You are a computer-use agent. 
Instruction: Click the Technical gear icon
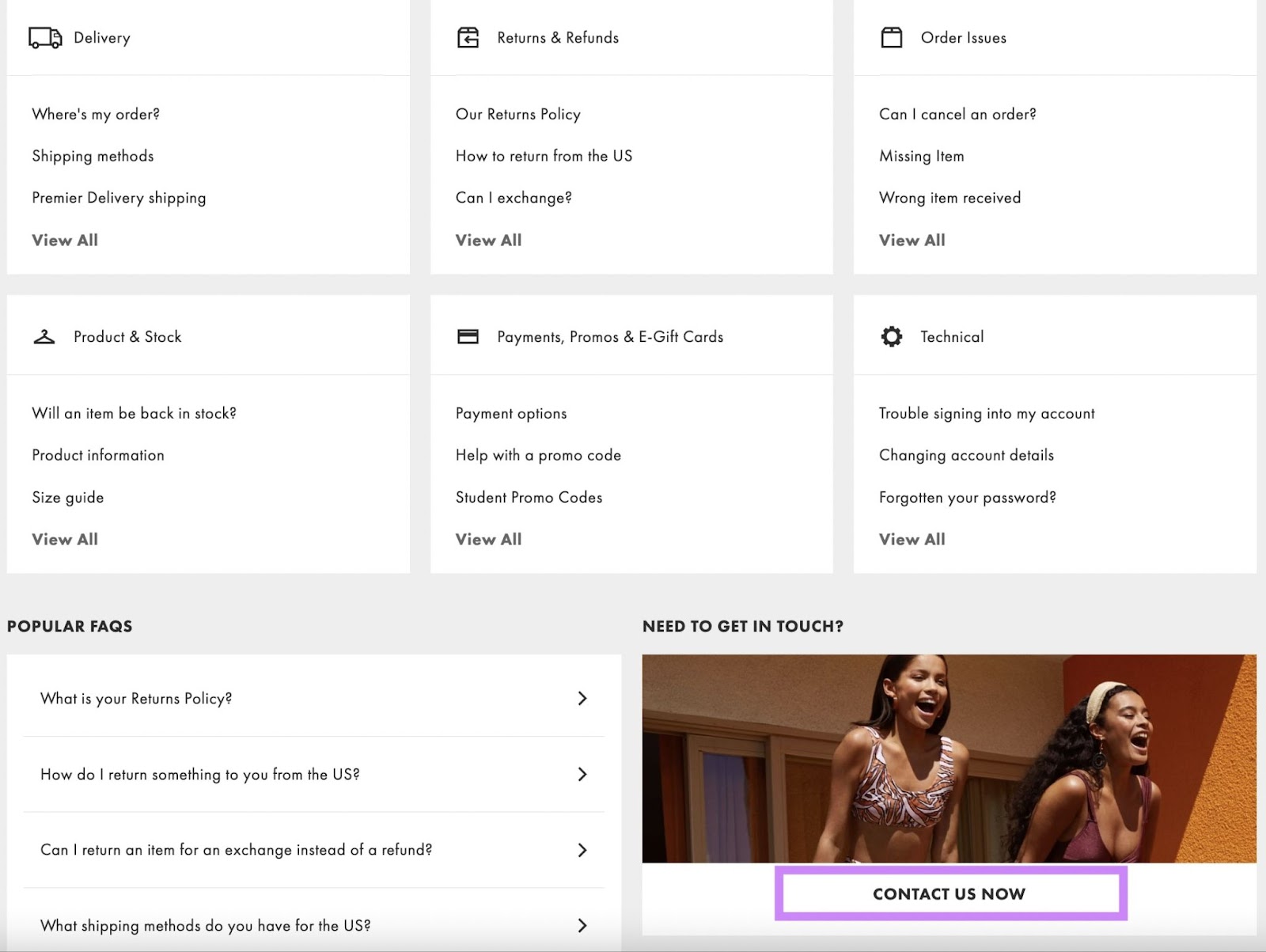click(893, 336)
